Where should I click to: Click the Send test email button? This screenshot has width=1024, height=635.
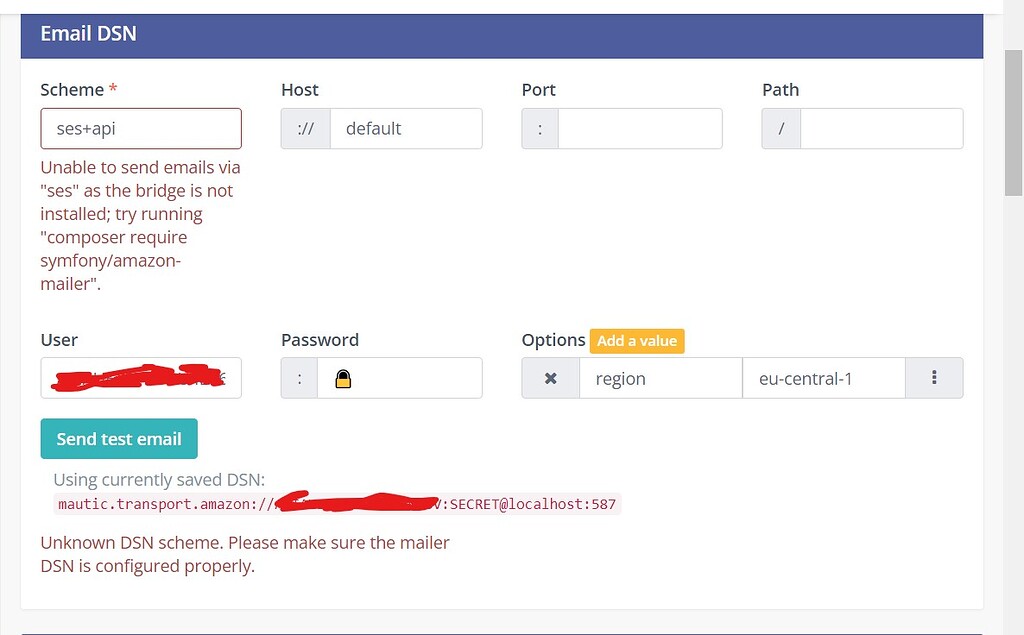[x=118, y=438]
